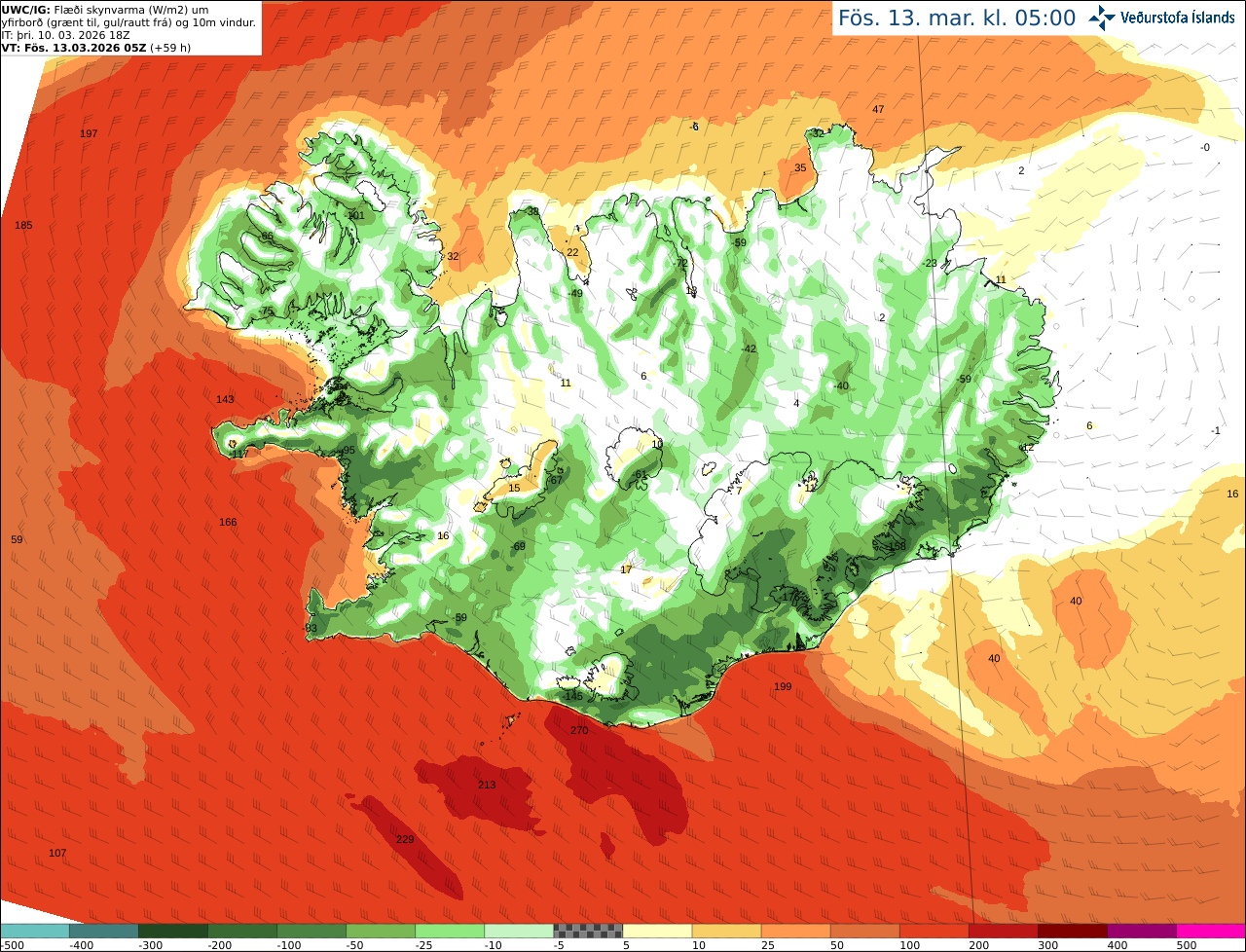Pick the red-orange swatch from 100 to 200

point(934,932)
